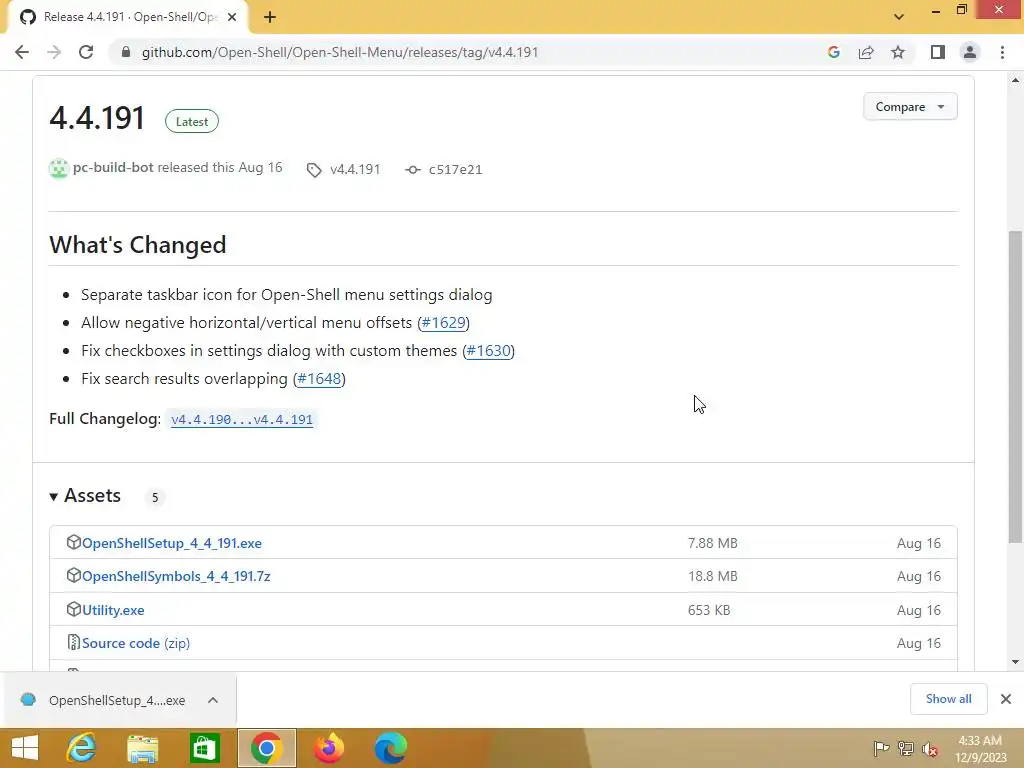
Task: Click the 4.4.191 release title
Action: coord(97,118)
